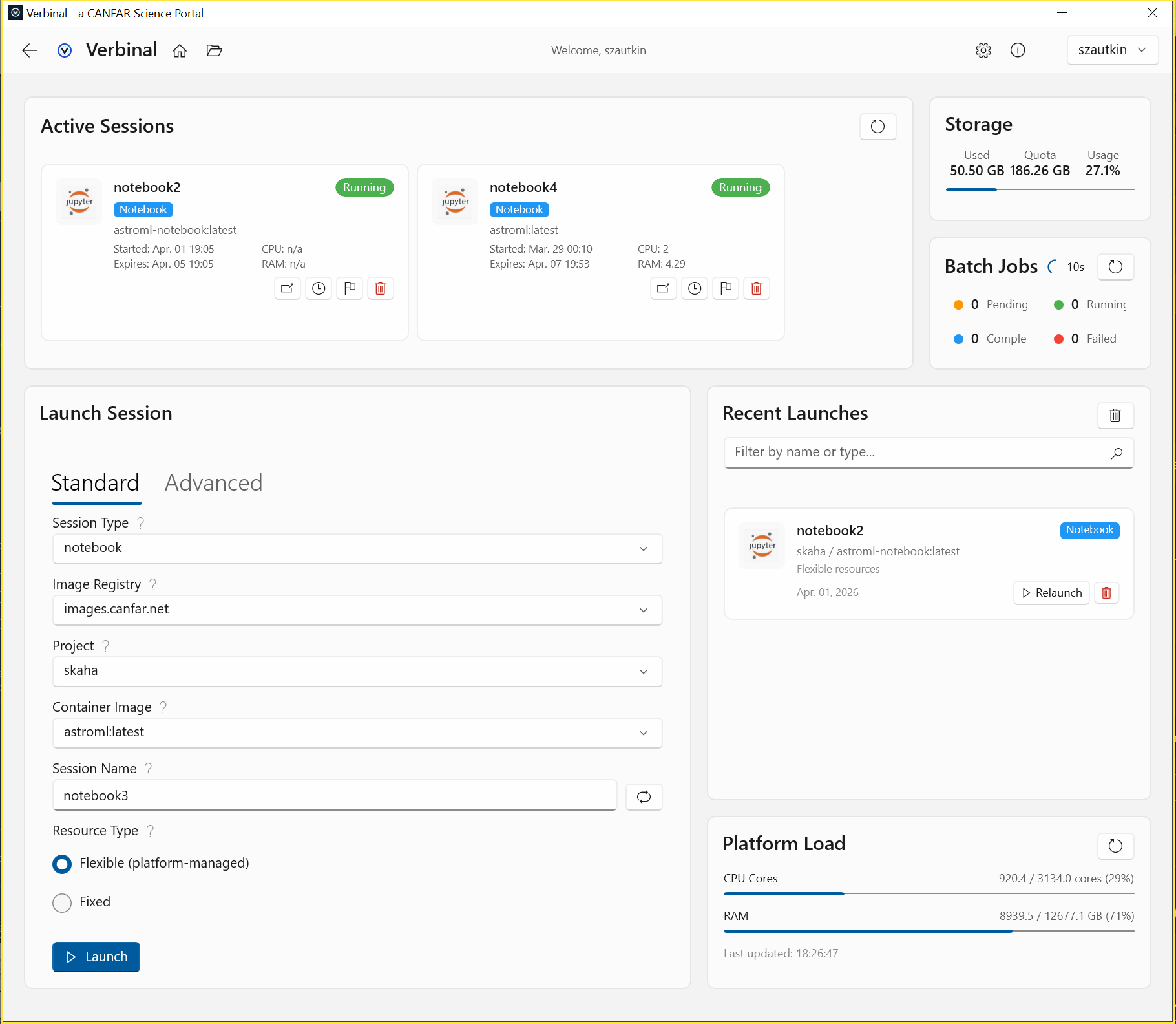Image resolution: width=1176 pixels, height=1024 pixels.
Task: Click 'Expires: Apr. 07 19:53' text
Action: [540, 264]
